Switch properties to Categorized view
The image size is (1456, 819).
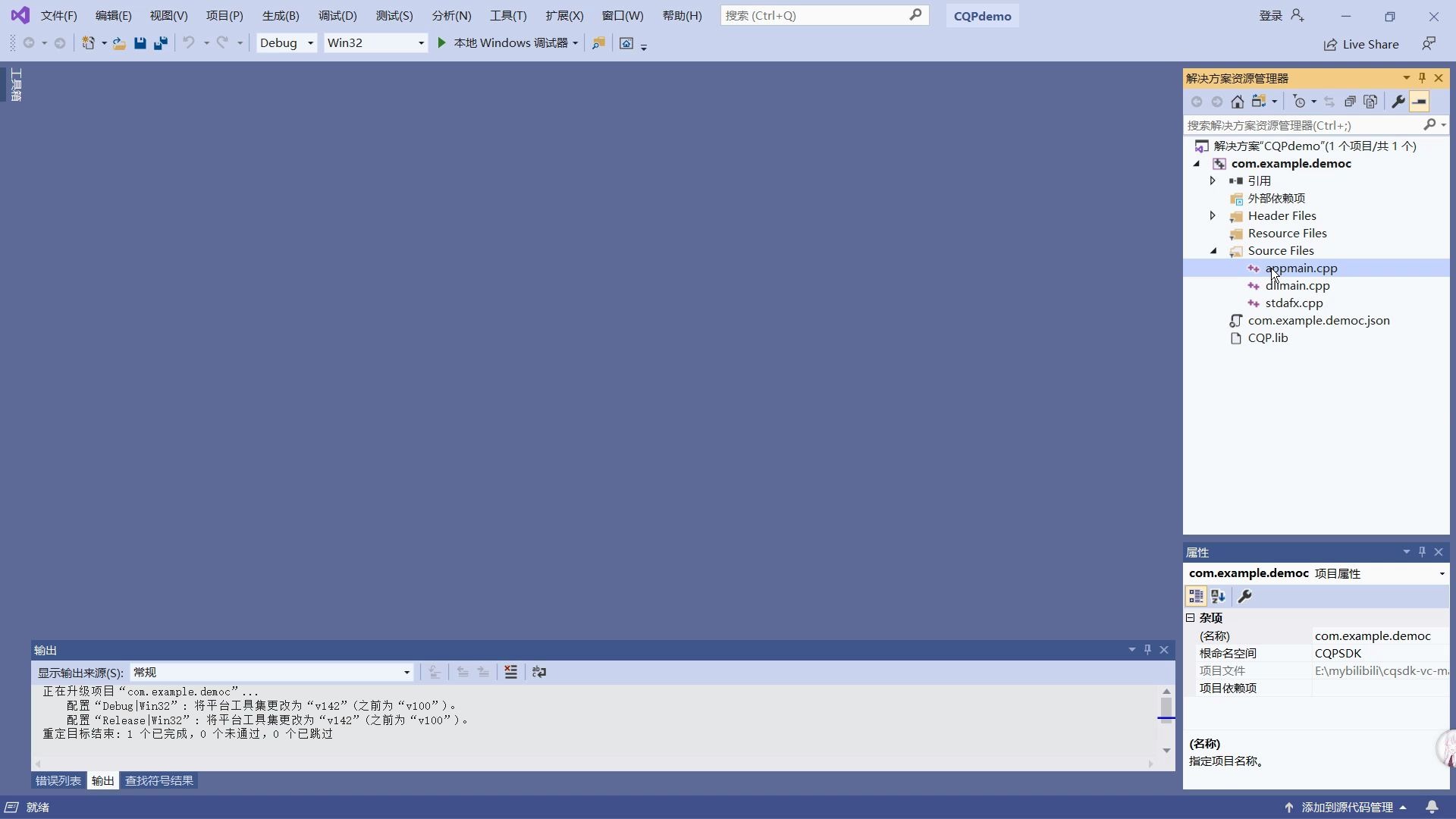pyautogui.click(x=1196, y=597)
